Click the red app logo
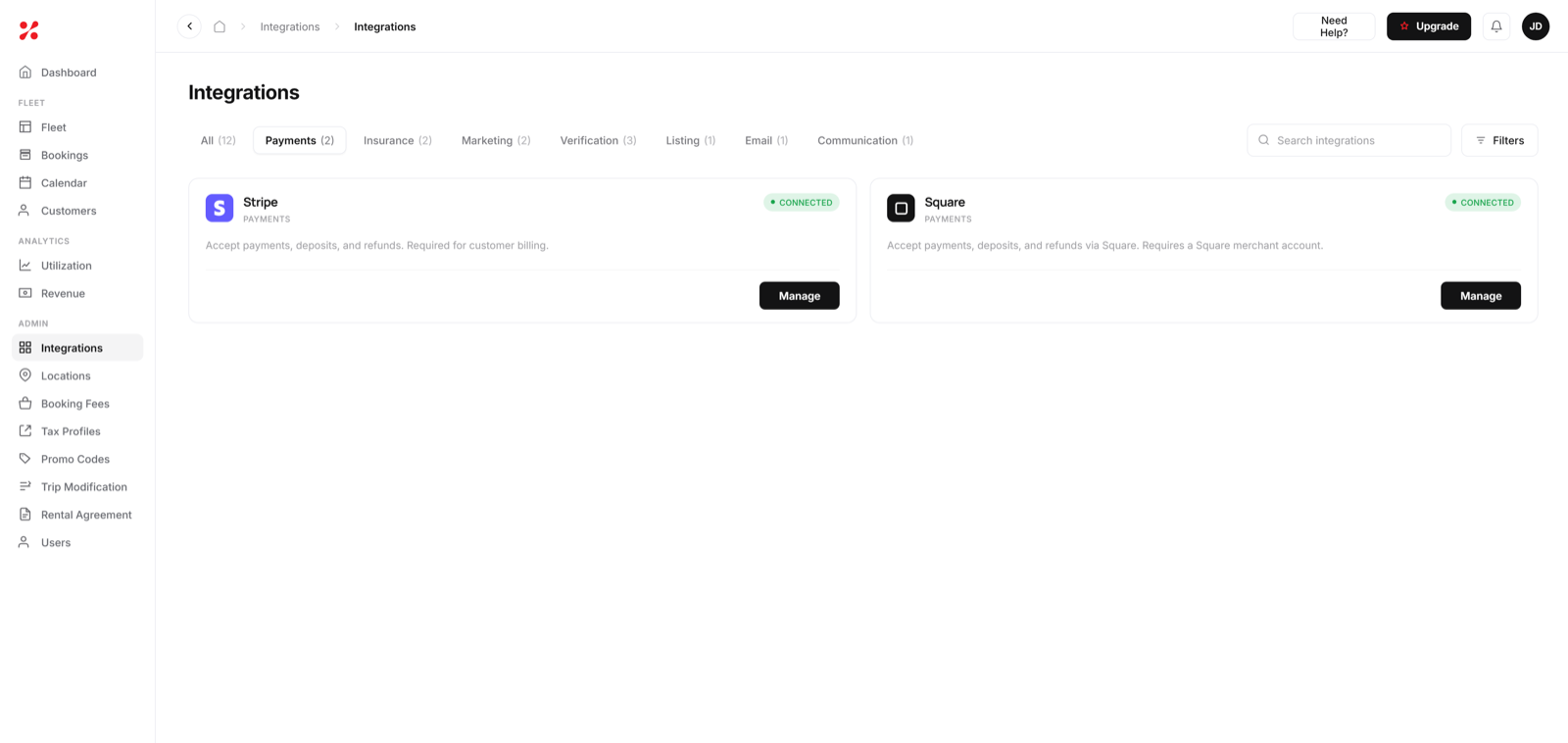1568x743 pixels. (28, 30)
